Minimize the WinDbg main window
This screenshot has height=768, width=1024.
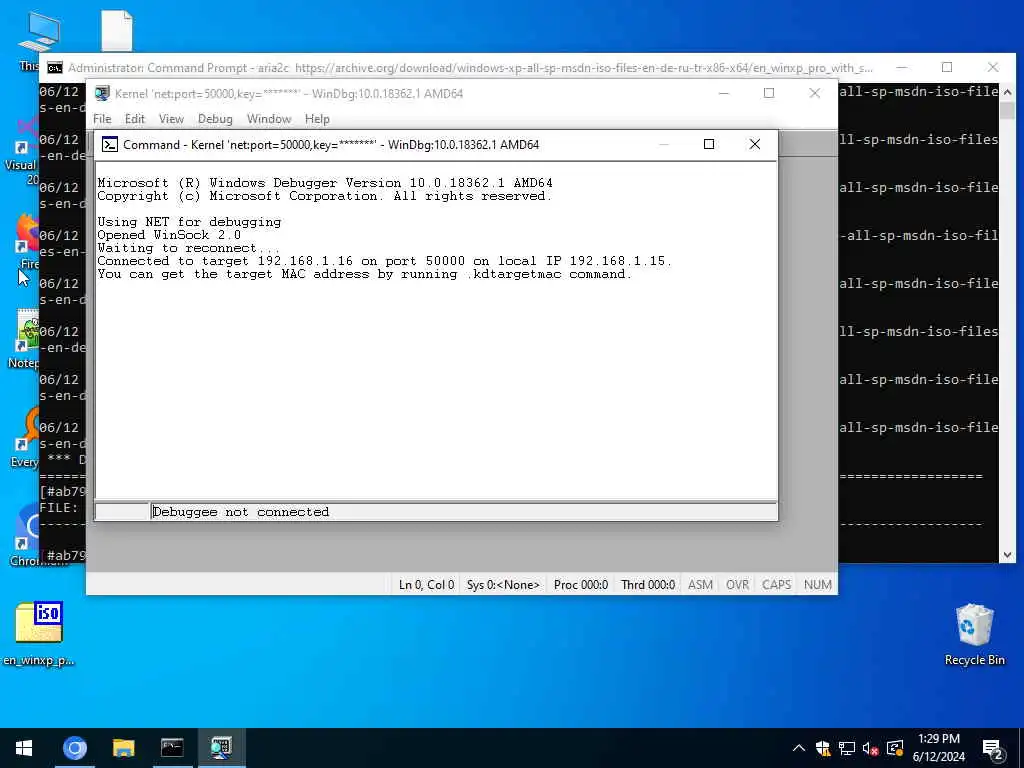pyautogui.click(x=724, y=93)
